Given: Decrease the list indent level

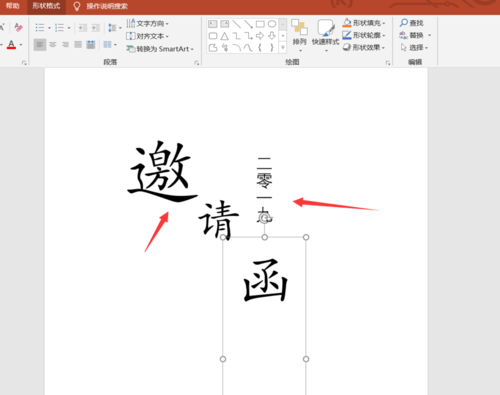Looking at the screenshot, I should pyautogui.click(x=83, y=28).
